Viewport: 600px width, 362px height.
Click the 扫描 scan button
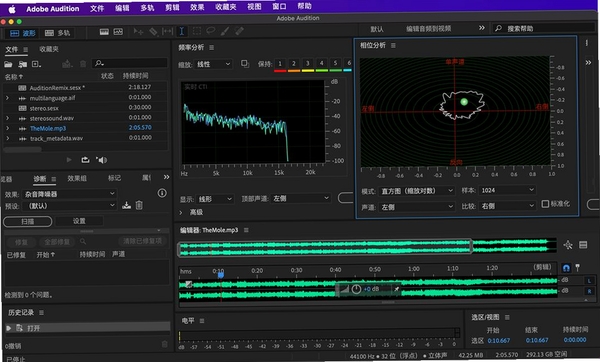(28, 222)
